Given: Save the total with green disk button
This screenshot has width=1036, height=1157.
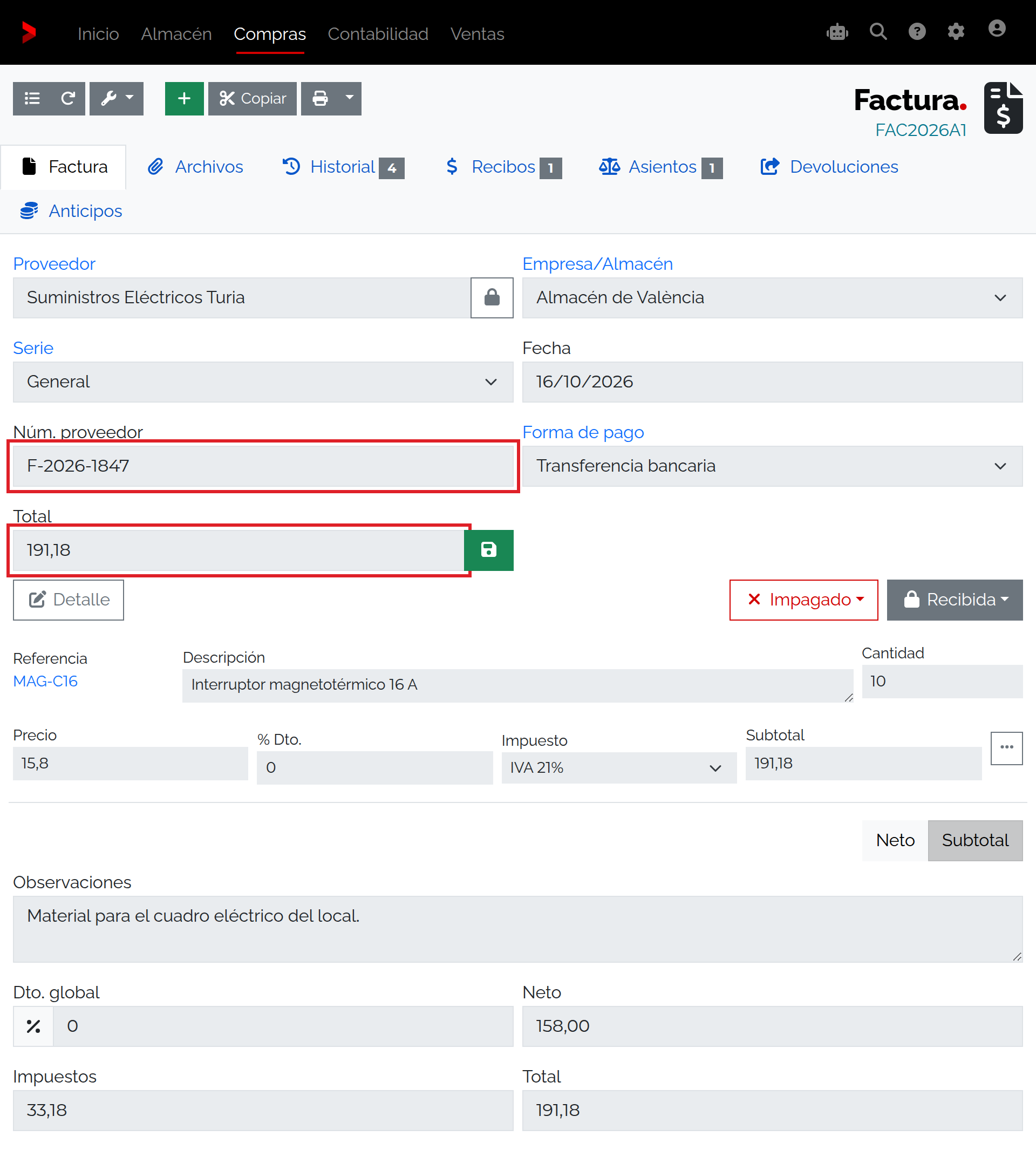Looking at the screenshot, I should (488, 550).
